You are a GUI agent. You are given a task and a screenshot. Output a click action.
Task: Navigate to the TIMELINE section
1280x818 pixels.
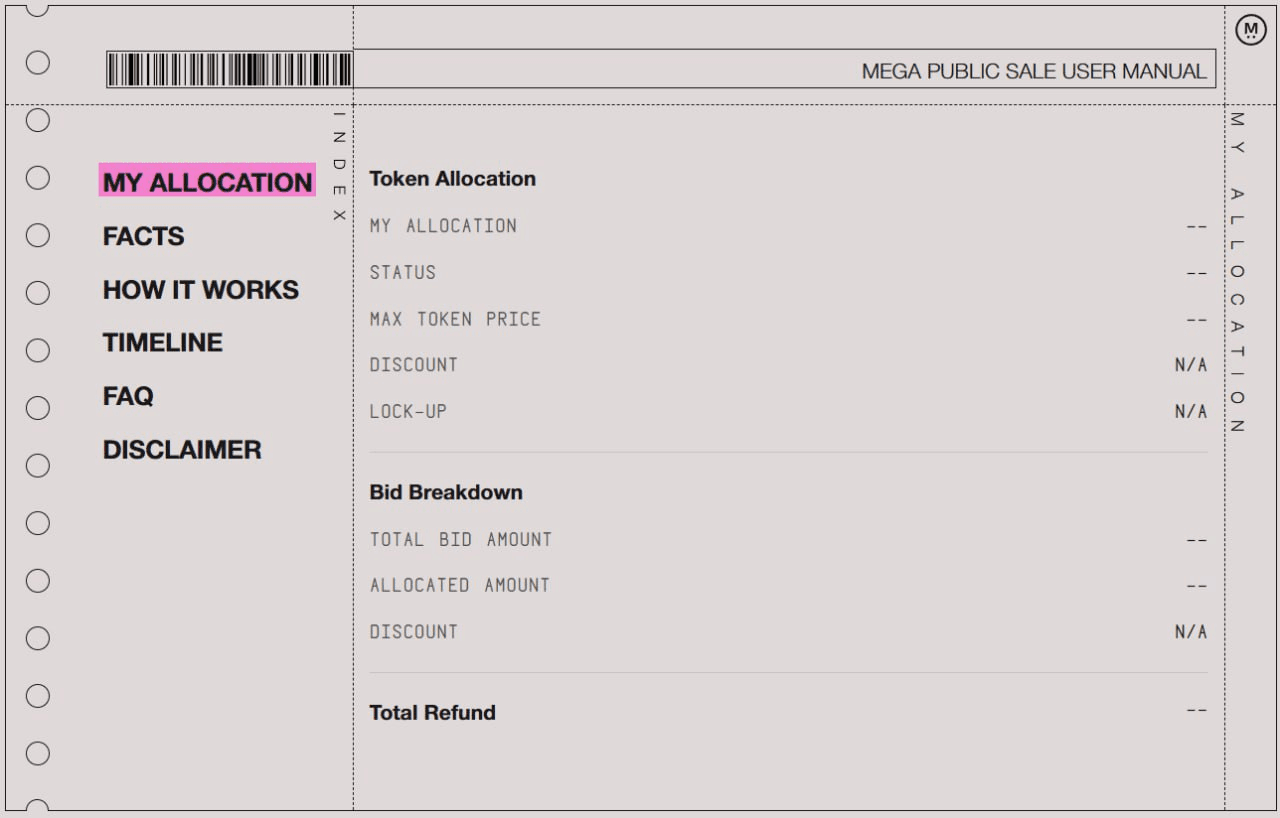point(163,343)
